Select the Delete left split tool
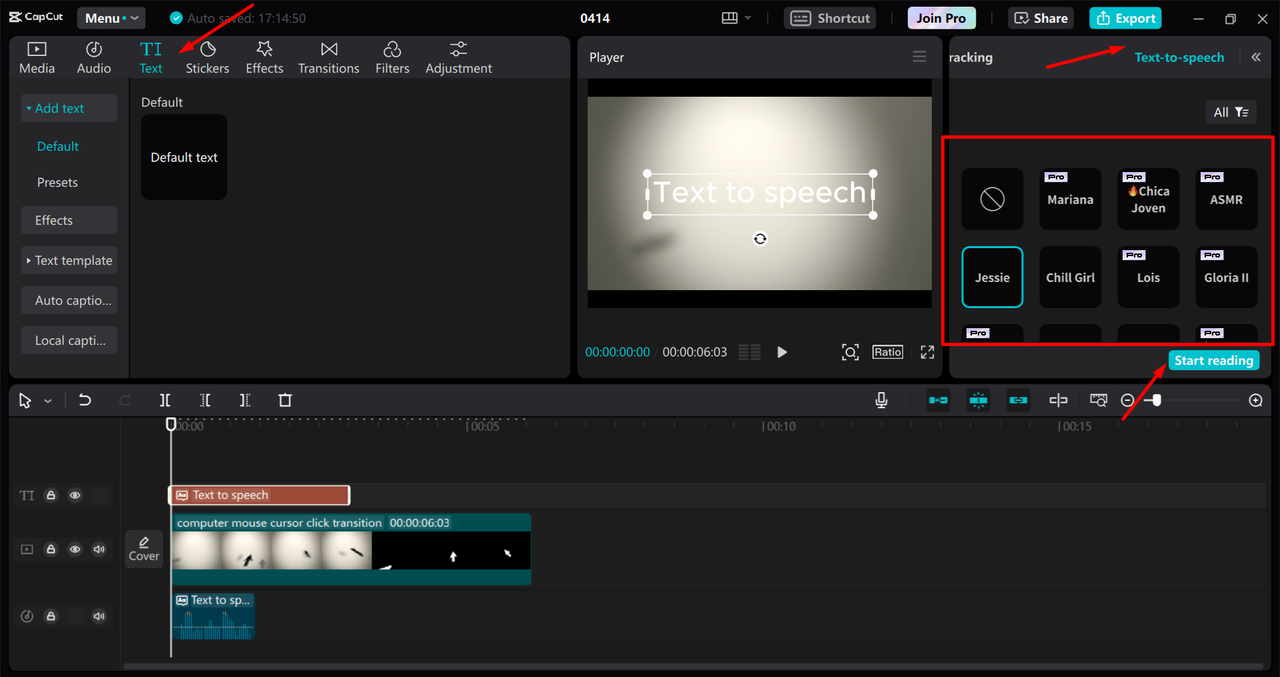Viewport: 1280px width, 677px height. (205, 400)
